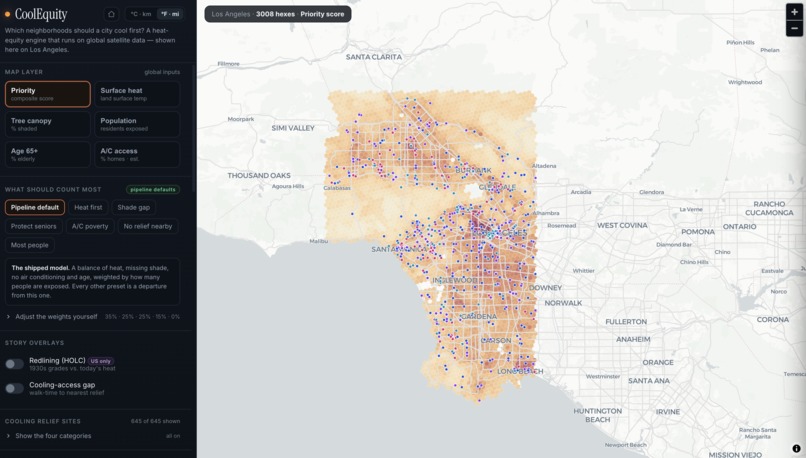Click the HUNTINGTON BEACH map label
This screenshot has height=458, width=806.
point(598,415)
